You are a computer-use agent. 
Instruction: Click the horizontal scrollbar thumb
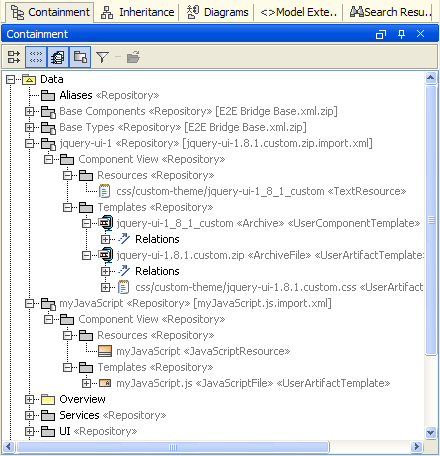tap(173, 447)
